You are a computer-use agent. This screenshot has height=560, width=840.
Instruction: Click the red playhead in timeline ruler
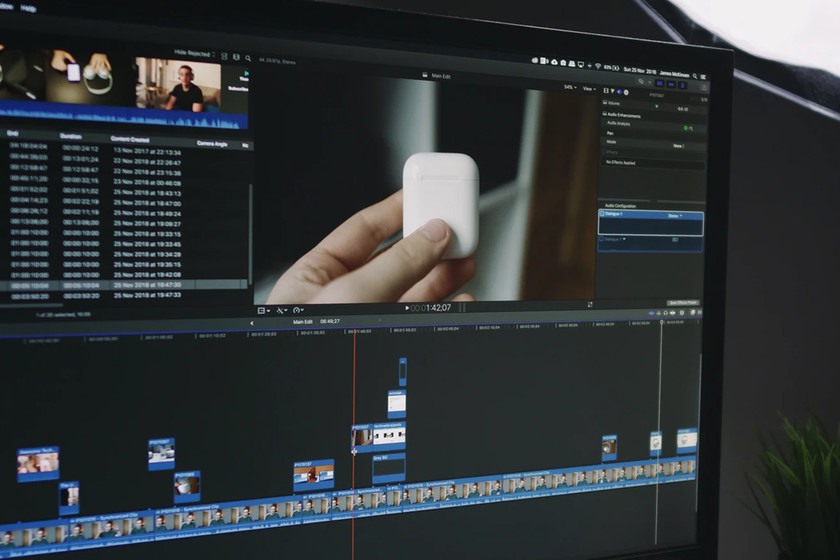point(354,332)
